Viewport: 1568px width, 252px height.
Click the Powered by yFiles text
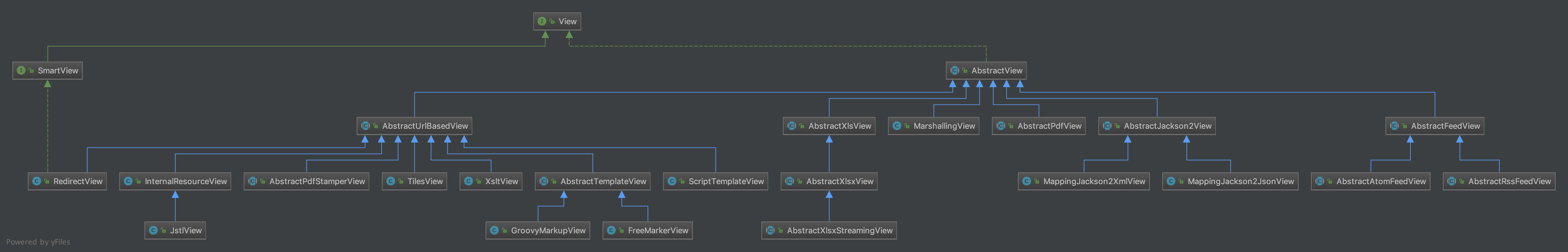38,242
